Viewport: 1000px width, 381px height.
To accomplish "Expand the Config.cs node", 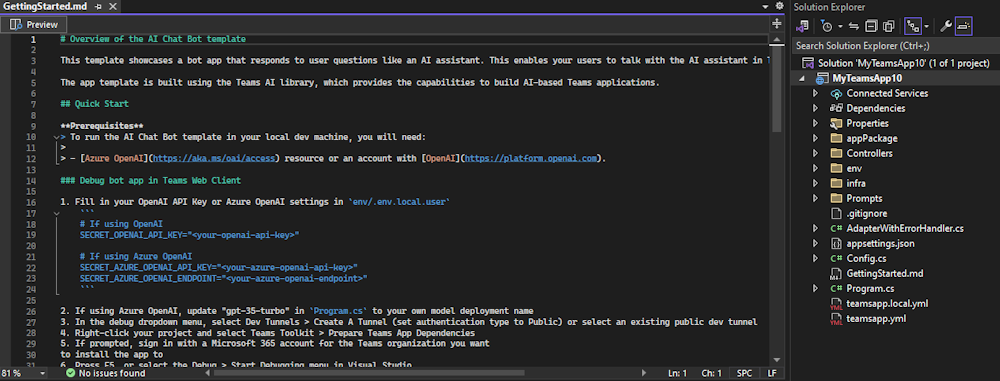I will point(815,258).
